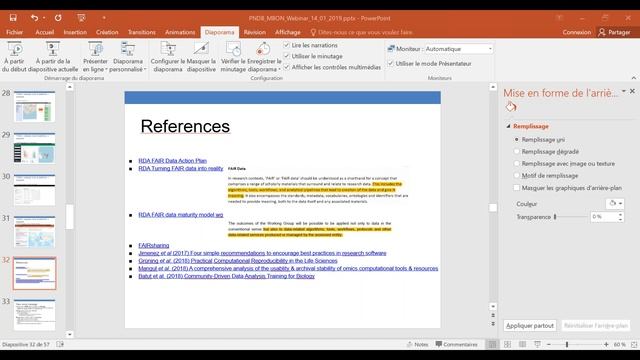Select slide 31 thumbnail
The height and width of the screenshot is (360, 640).
coord(34,231)
